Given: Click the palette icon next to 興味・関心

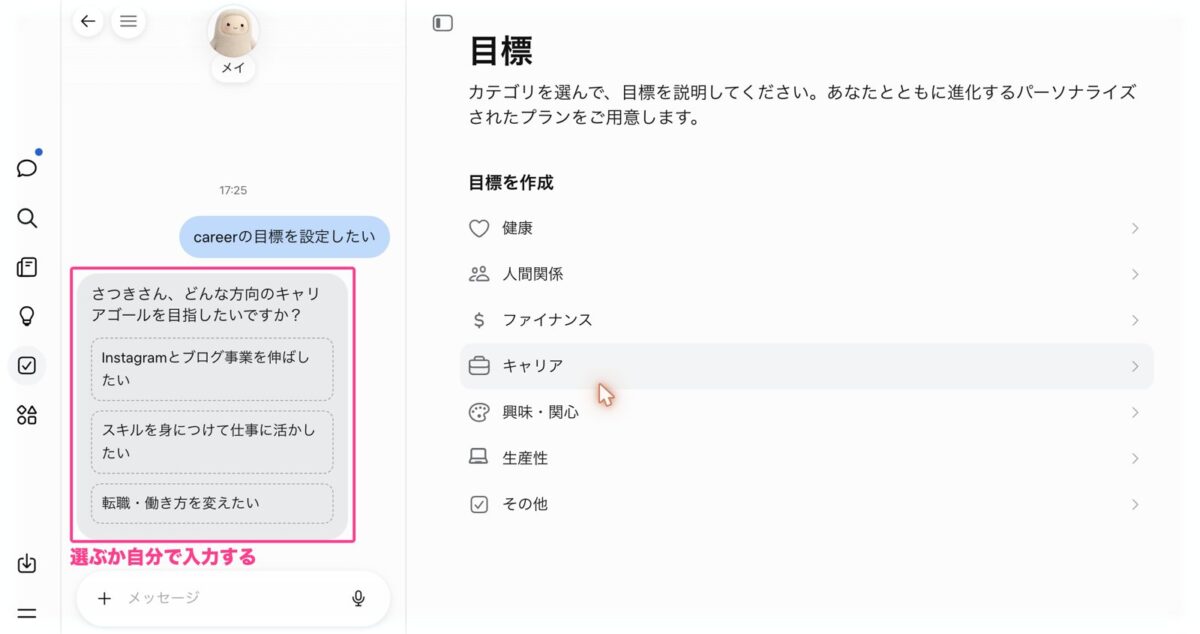Looking at the screenshot, I should pyautogui.click(x=479, y=412).
